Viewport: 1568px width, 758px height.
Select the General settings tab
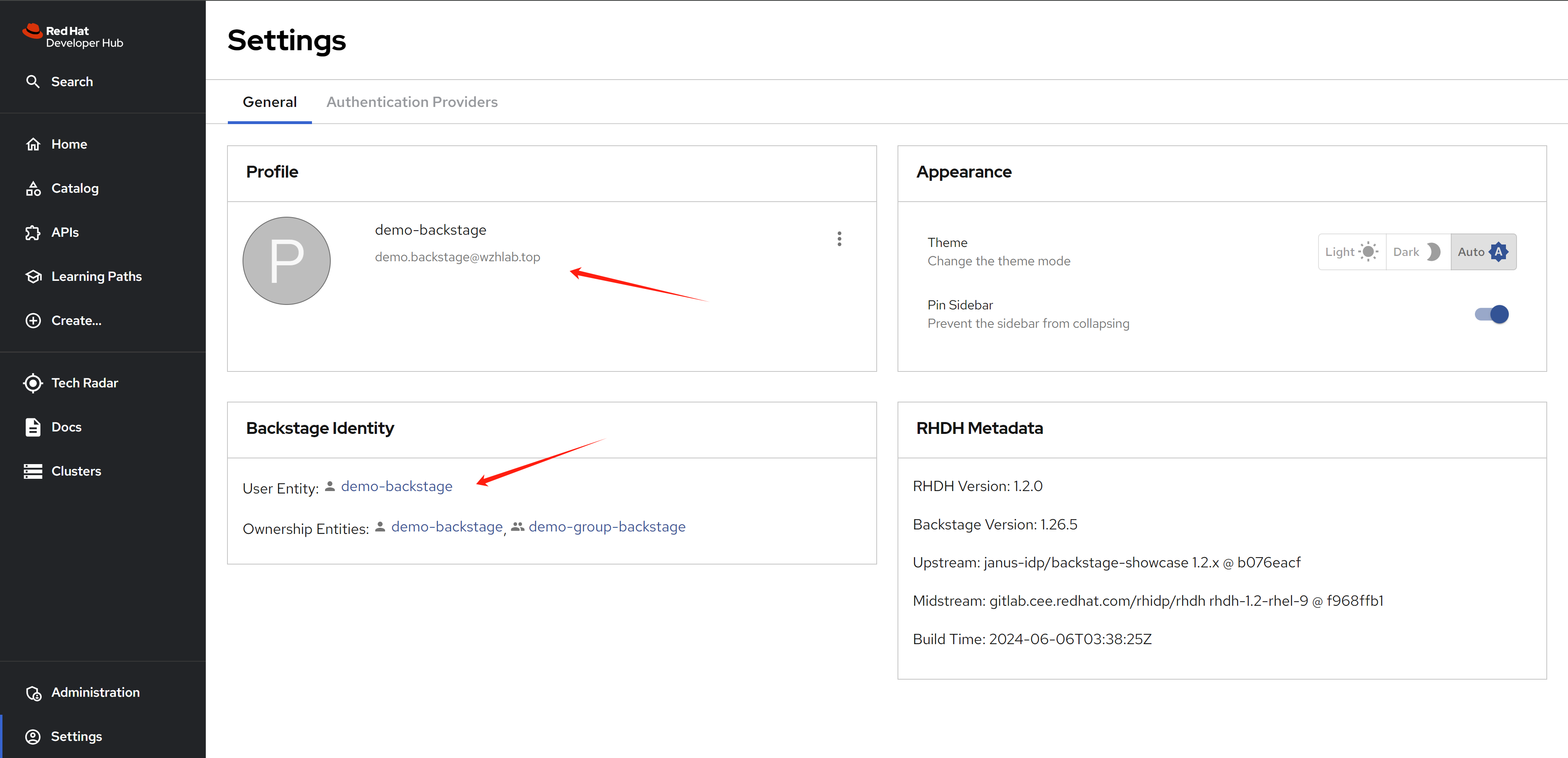[269, 102]
